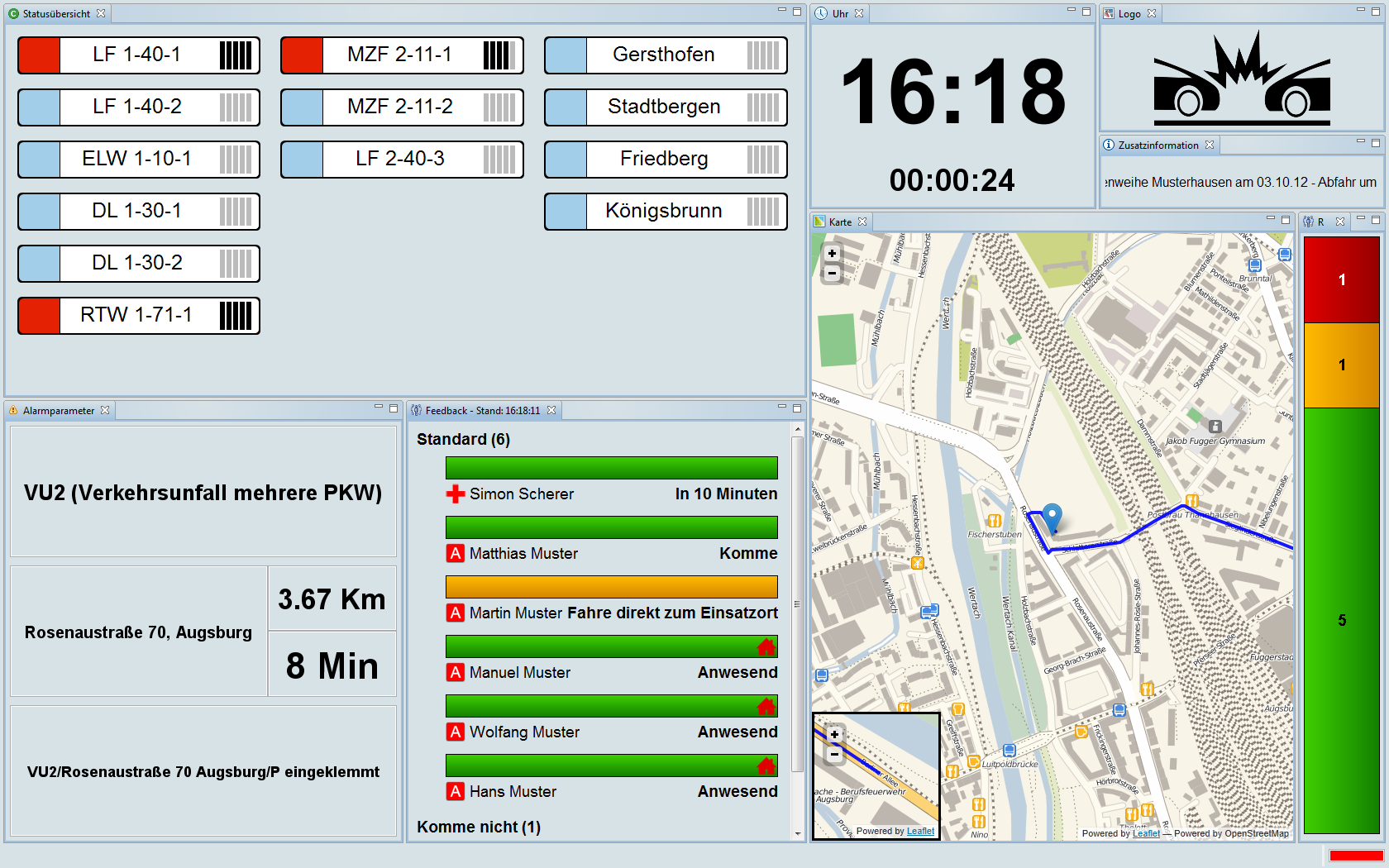1389x868 pixels.
Task: Click the orange segment of response bar
Action: tap(1341, 365)
